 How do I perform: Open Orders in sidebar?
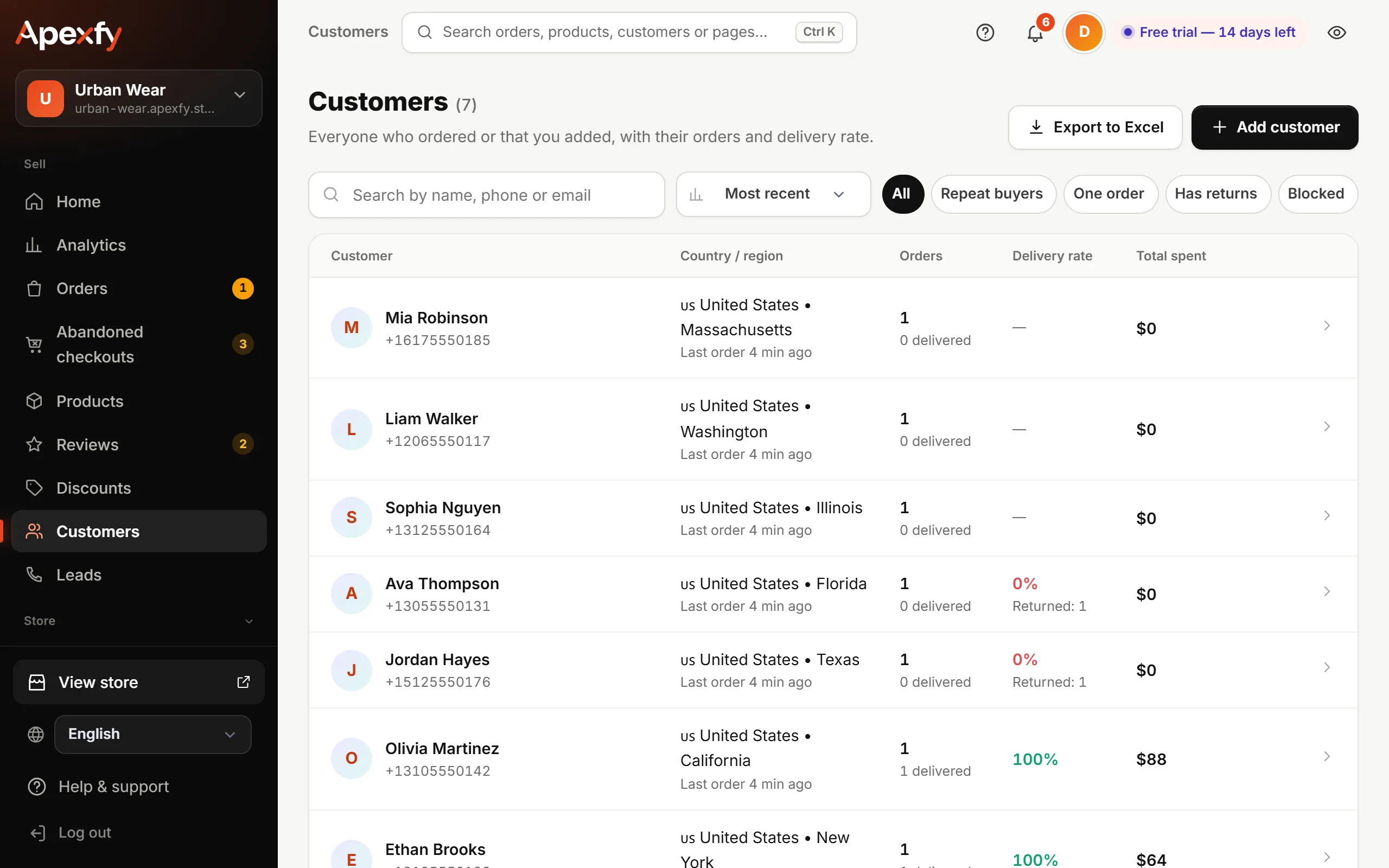[139, 288]
